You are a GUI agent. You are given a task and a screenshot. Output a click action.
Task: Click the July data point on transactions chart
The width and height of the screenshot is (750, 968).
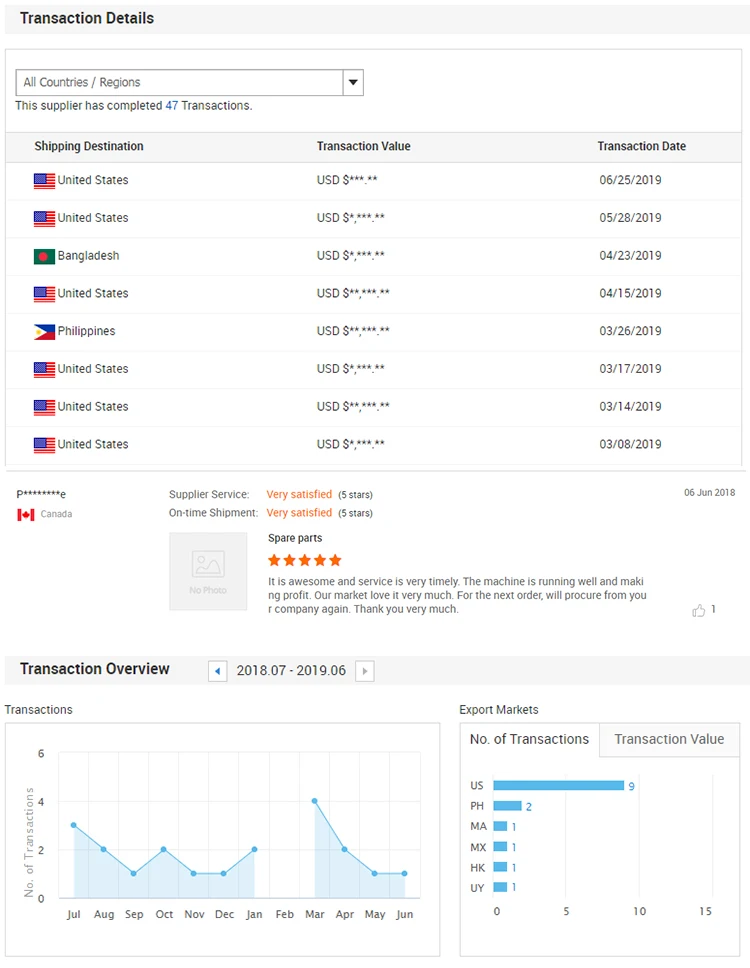point(74,825)
